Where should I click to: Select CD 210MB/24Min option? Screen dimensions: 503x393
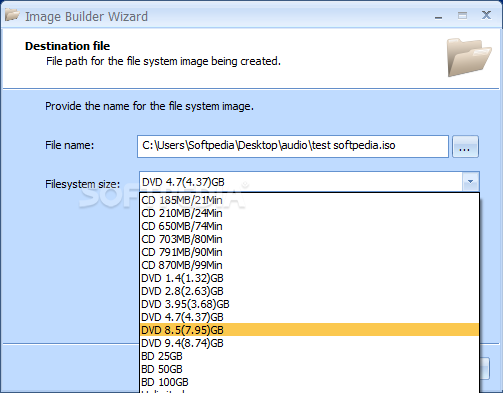coord(309,213)
